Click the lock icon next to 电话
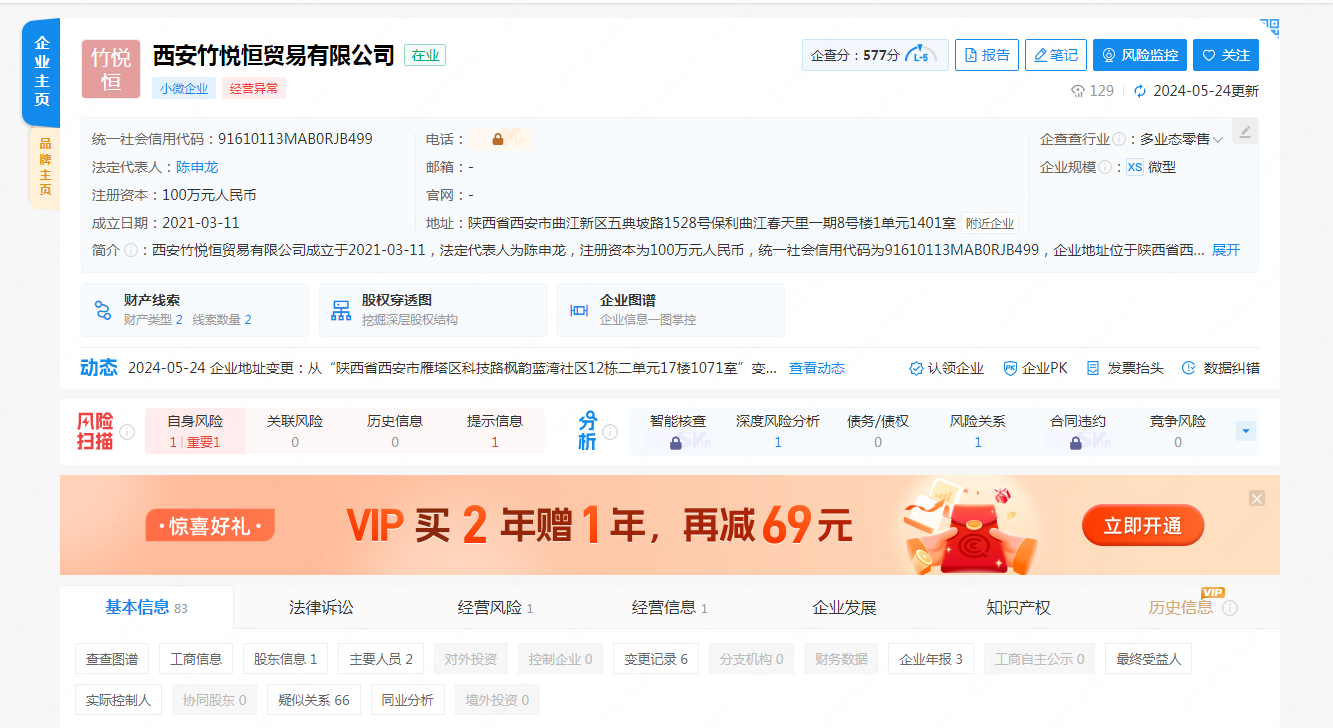The image size is (1333, 728). click(x=498, y=140)
